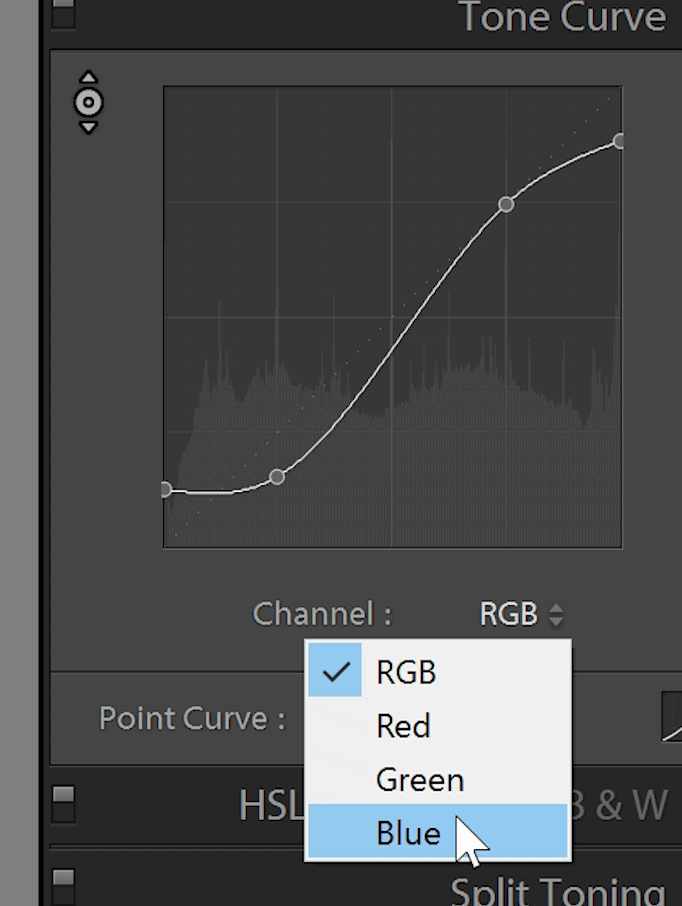Expand the Split Toning panel header
682x906 pixels.
[557, 890]
